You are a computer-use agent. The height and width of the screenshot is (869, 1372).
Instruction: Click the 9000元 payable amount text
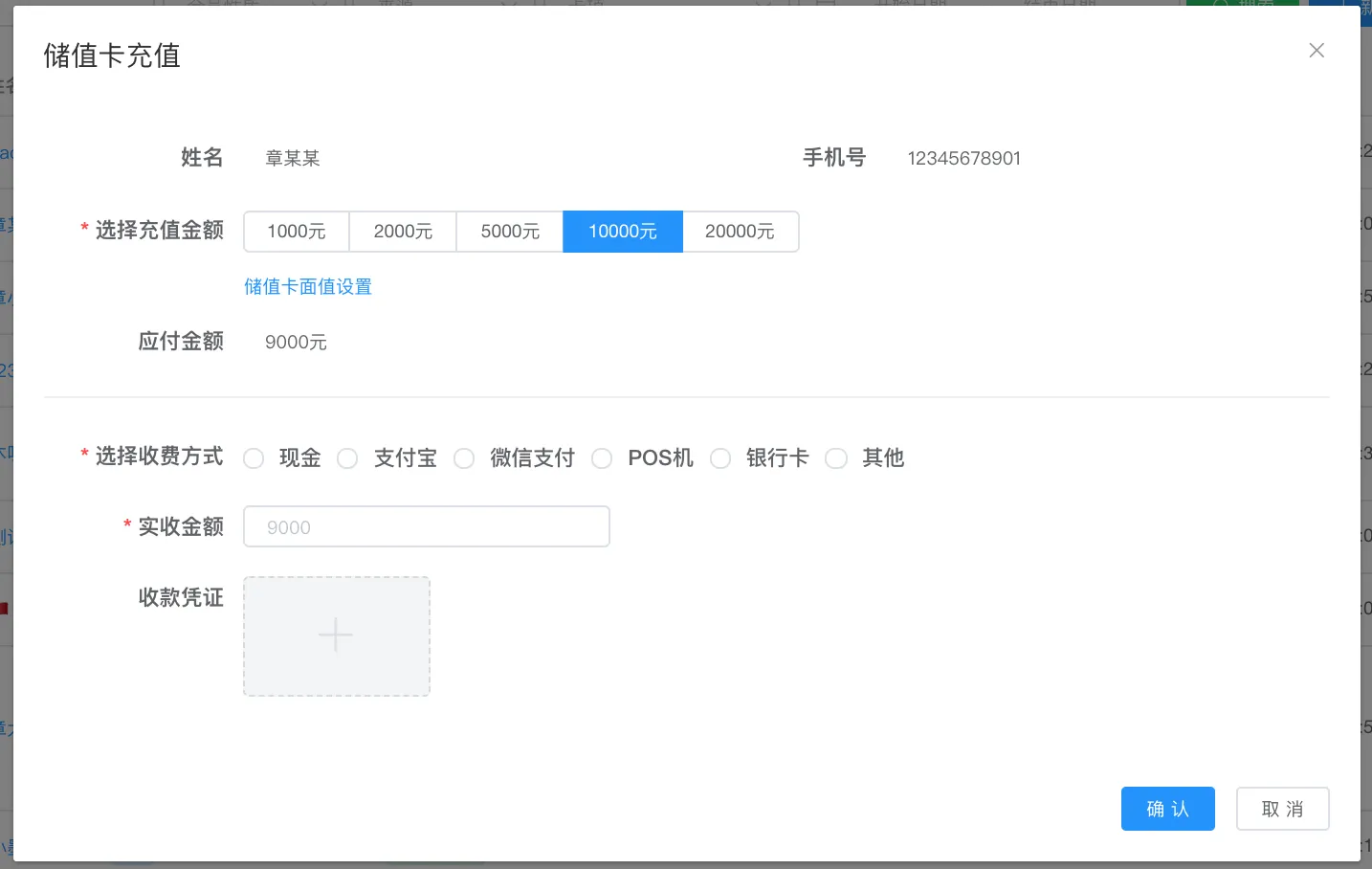pyautogui.click(x=296, y=343)
